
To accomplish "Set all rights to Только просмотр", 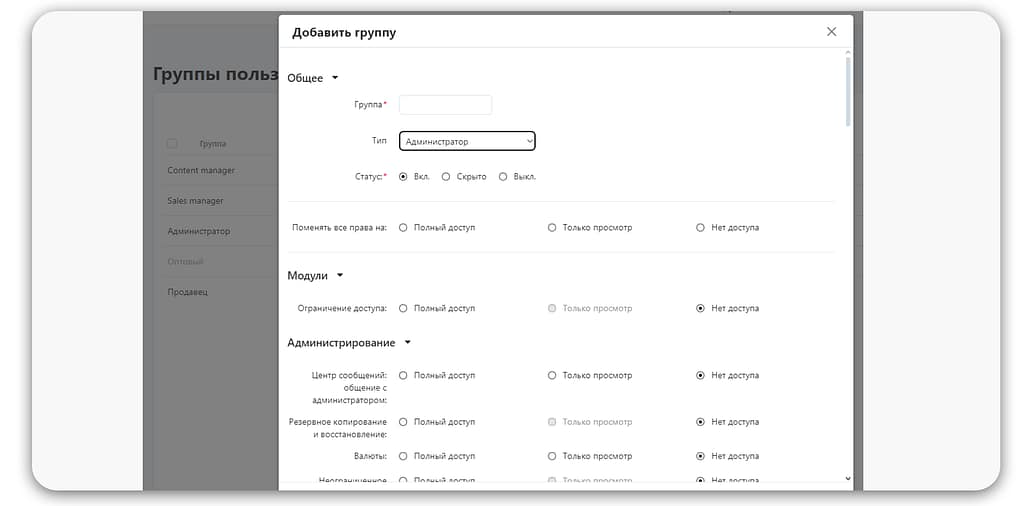I will pyautogui.click(x=552, y=228).
